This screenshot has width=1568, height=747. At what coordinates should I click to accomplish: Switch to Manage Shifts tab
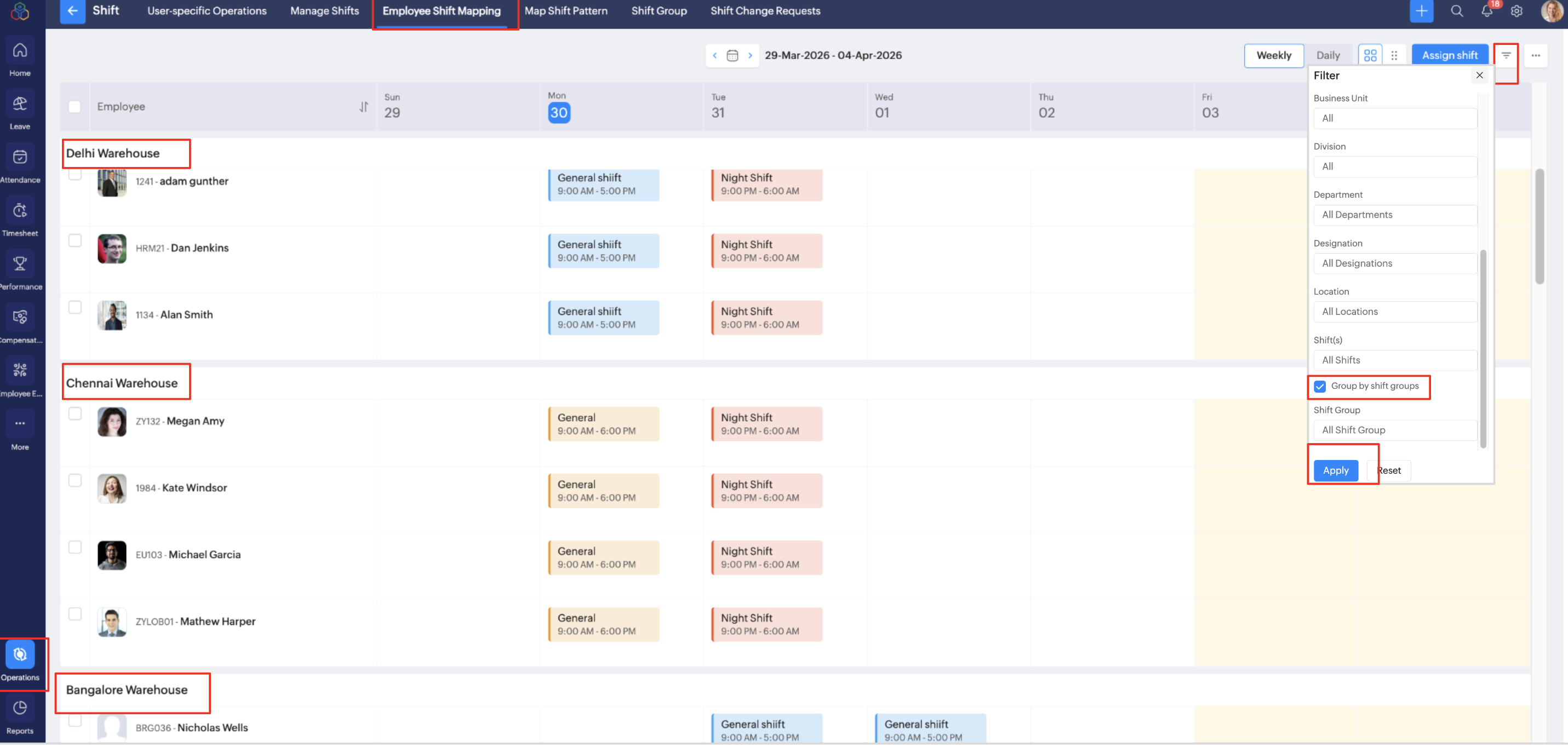point(324,11)
